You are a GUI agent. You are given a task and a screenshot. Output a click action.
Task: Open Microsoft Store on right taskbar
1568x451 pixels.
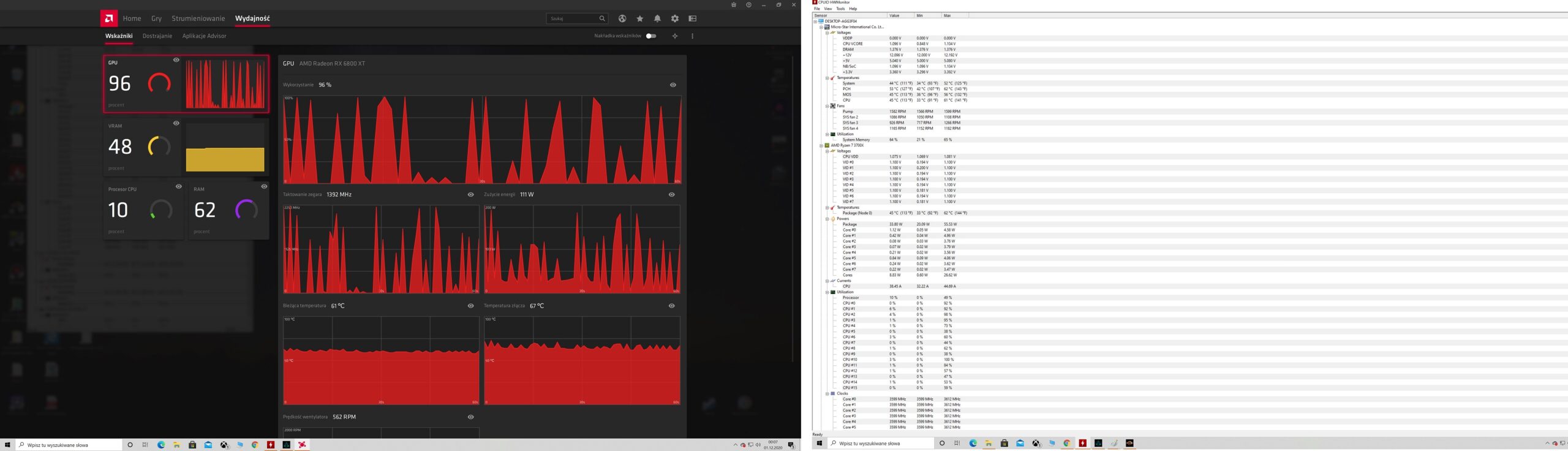(1005, 443)
